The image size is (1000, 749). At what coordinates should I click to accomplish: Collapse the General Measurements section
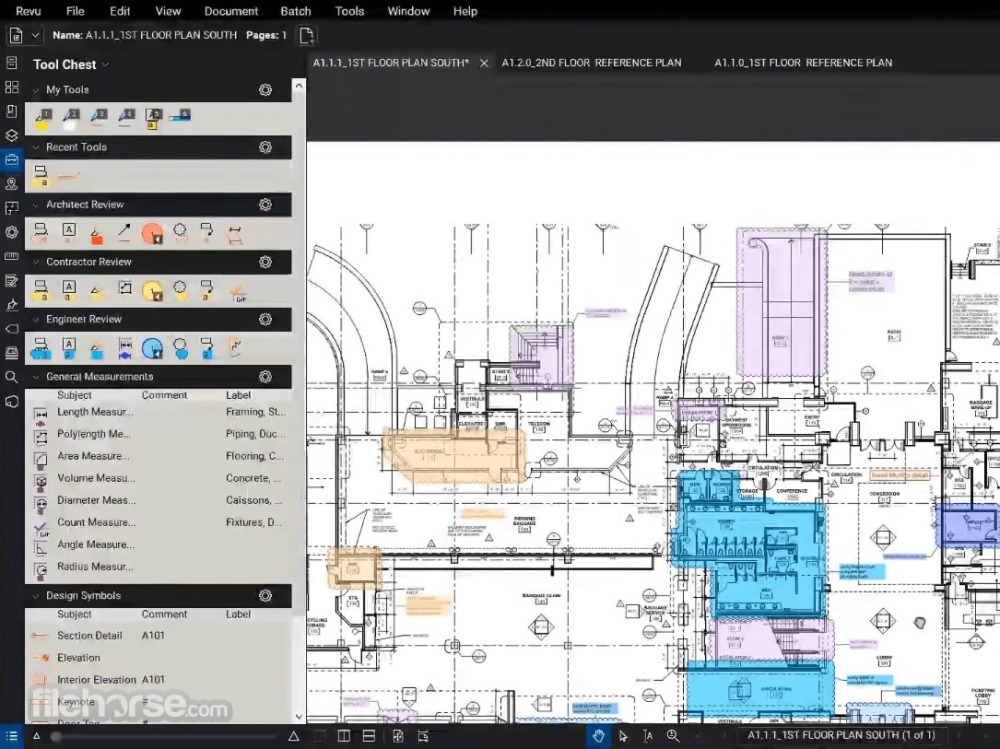[36, 377]
